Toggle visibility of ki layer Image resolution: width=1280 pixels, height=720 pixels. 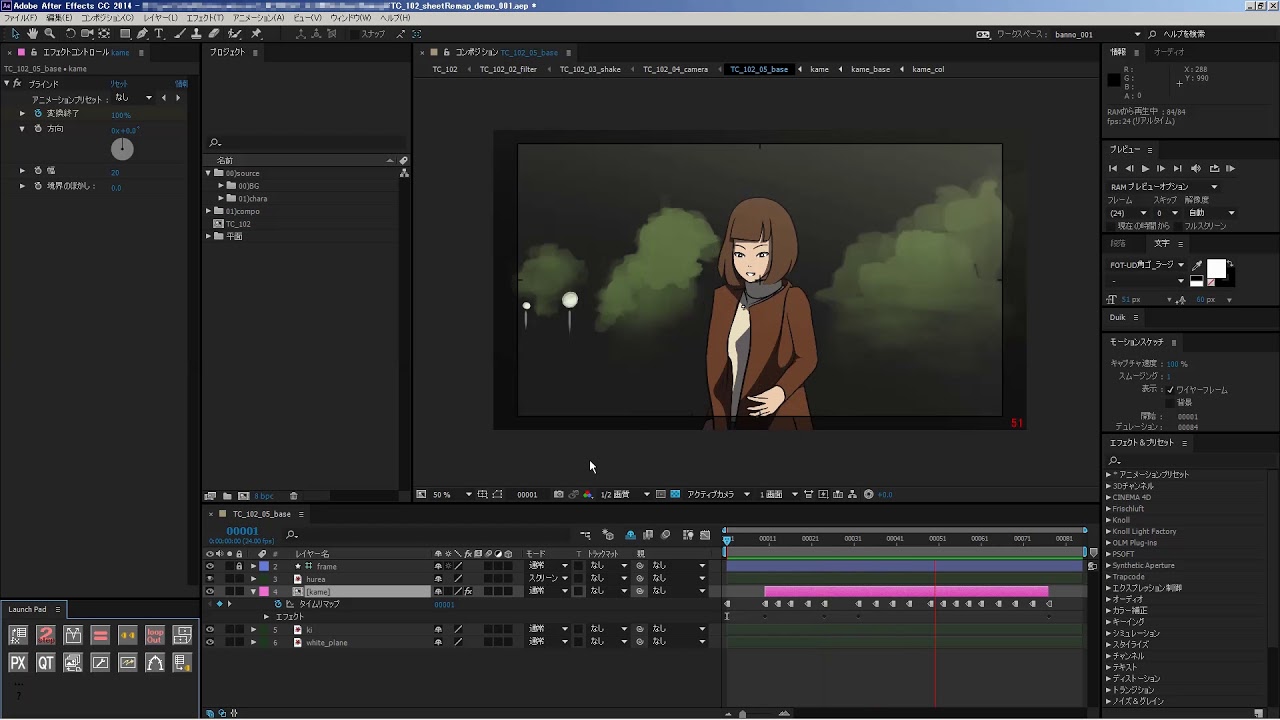click(210, 629)
